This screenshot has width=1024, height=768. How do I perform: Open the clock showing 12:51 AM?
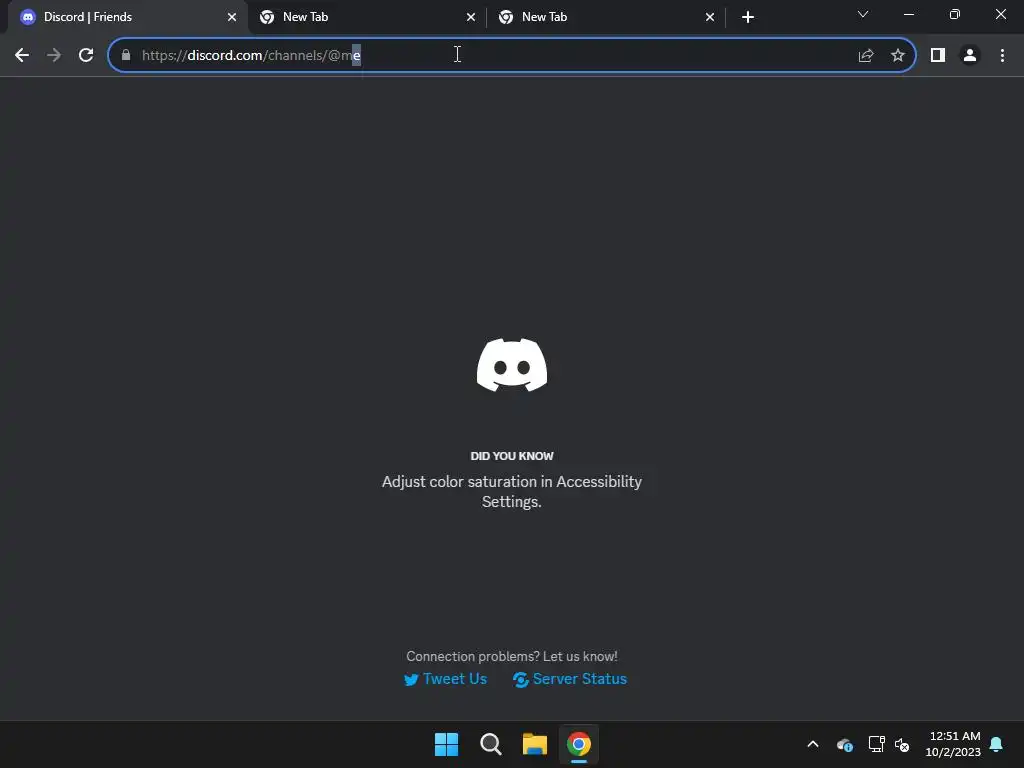953,744
